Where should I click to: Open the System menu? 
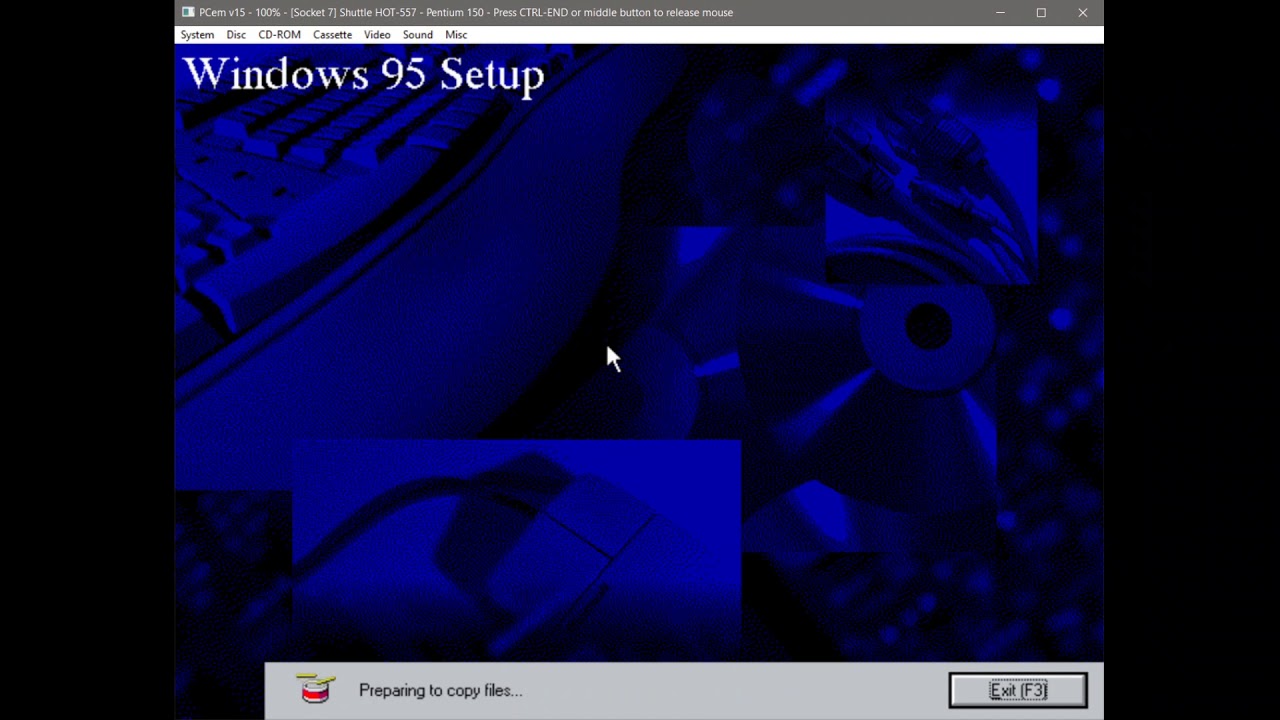coord(197,34)
